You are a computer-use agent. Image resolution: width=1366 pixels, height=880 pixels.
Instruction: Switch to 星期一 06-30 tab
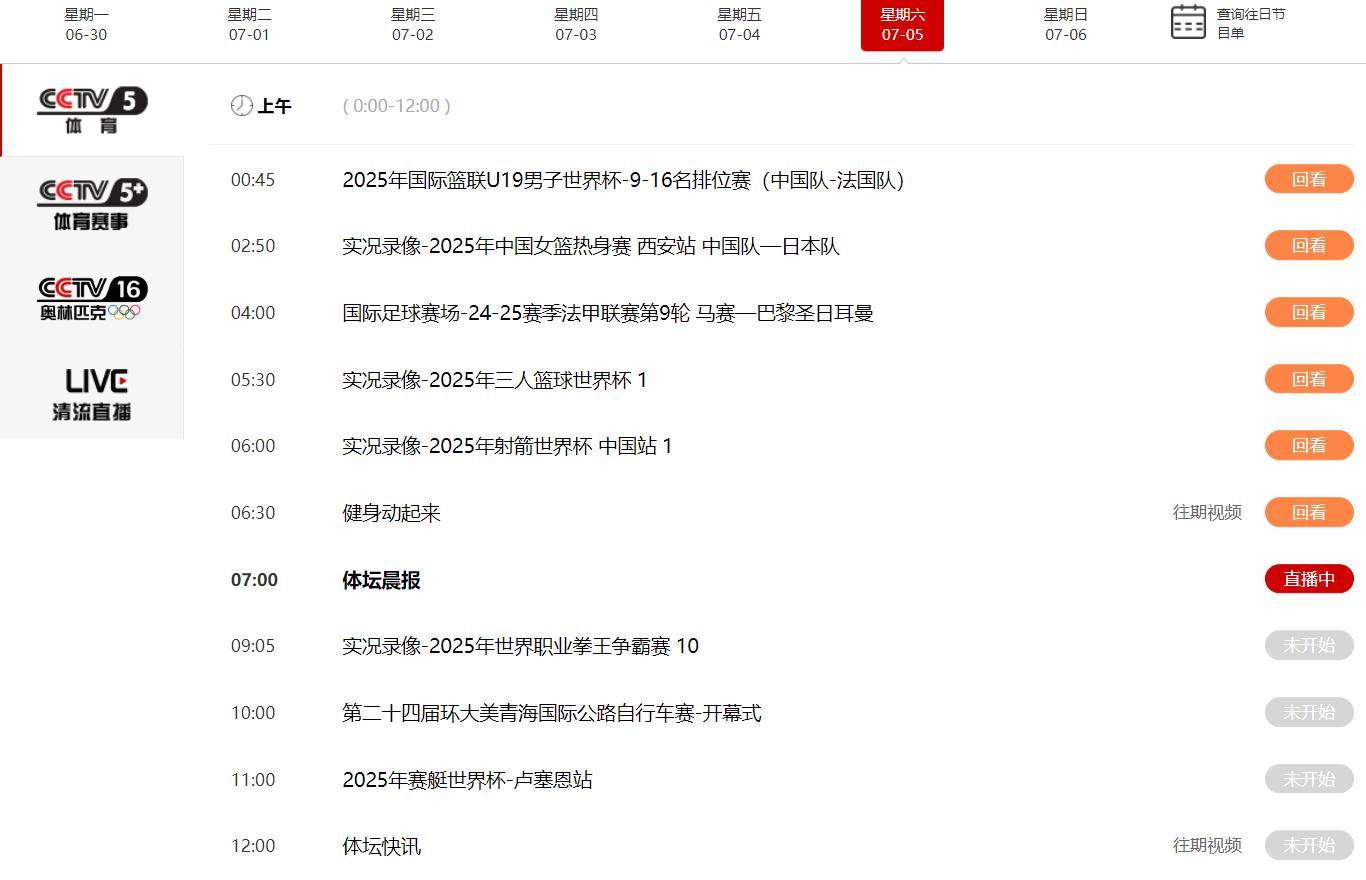(x=86, y=25)
